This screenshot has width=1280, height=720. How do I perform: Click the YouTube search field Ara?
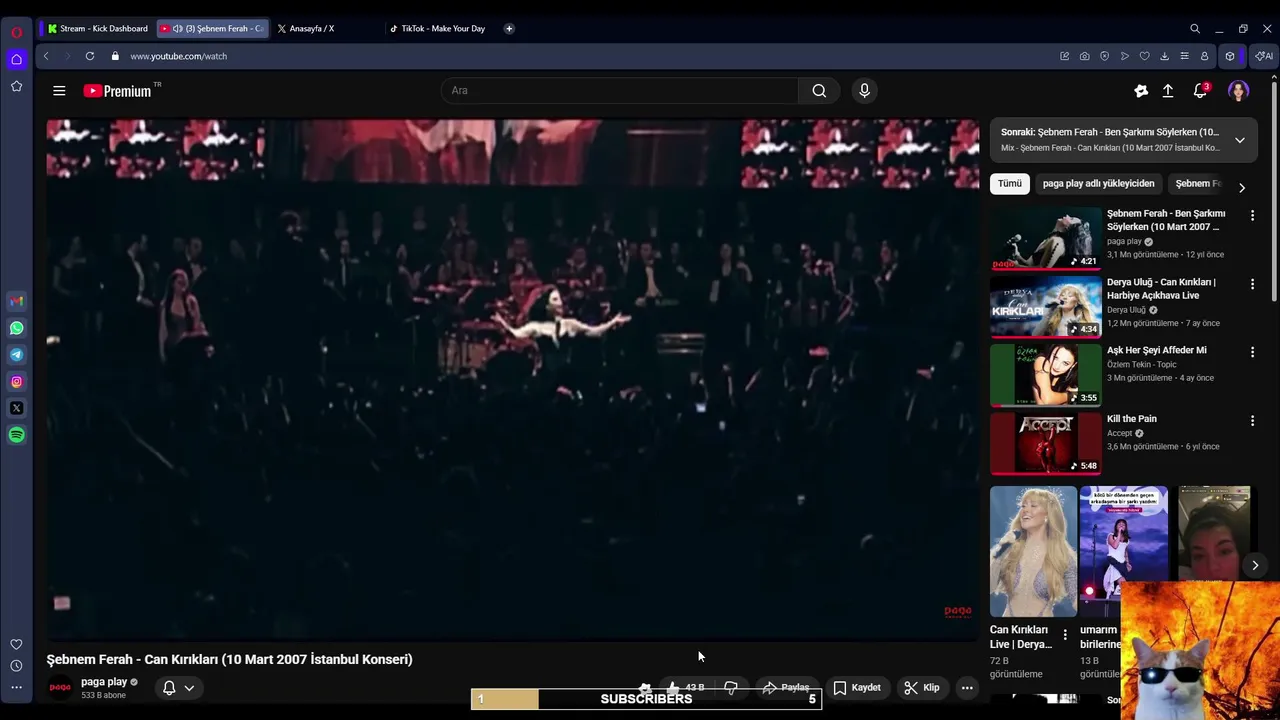point(620,91)
